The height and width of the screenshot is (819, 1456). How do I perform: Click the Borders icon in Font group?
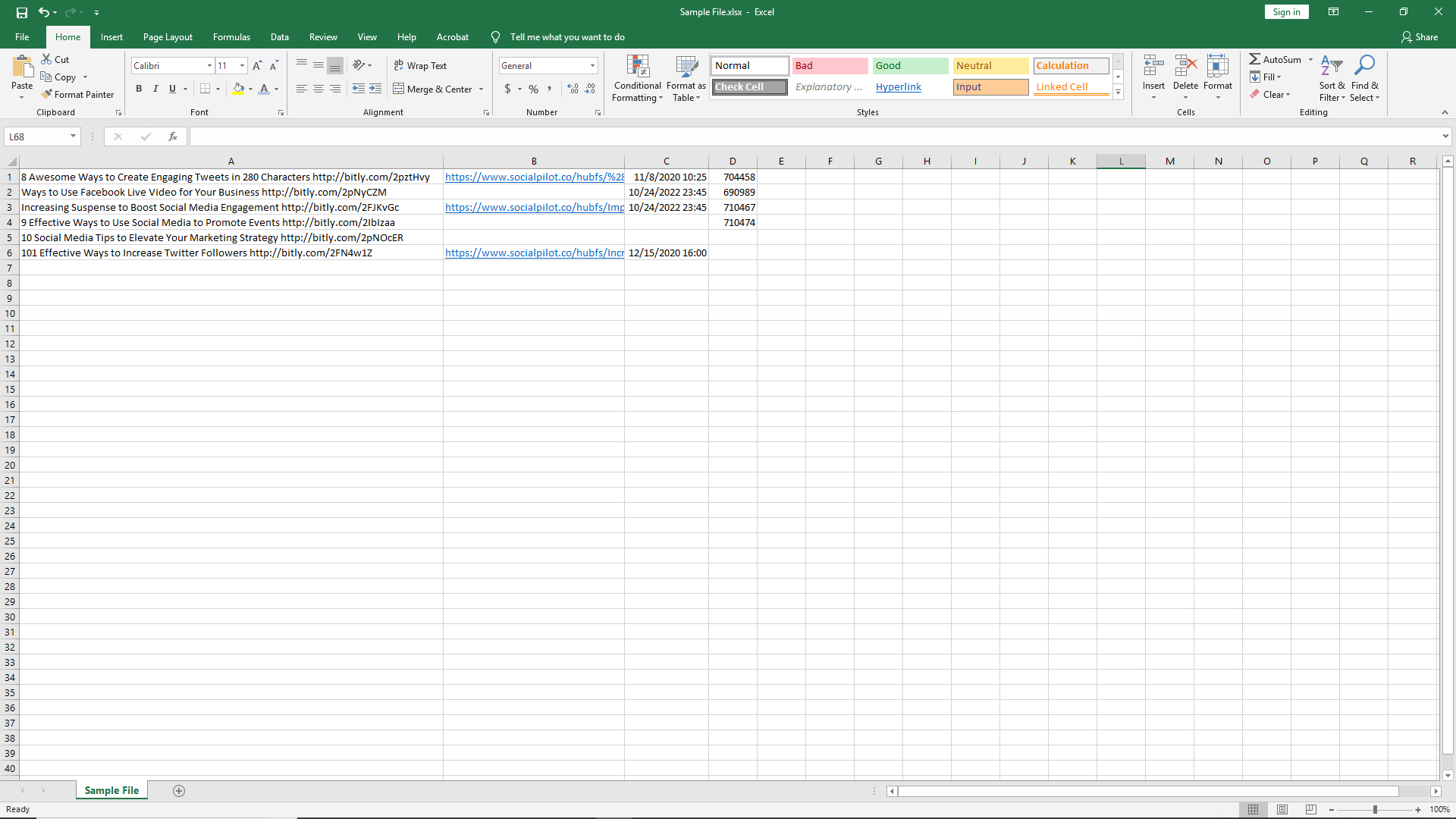tap(205, 89)
